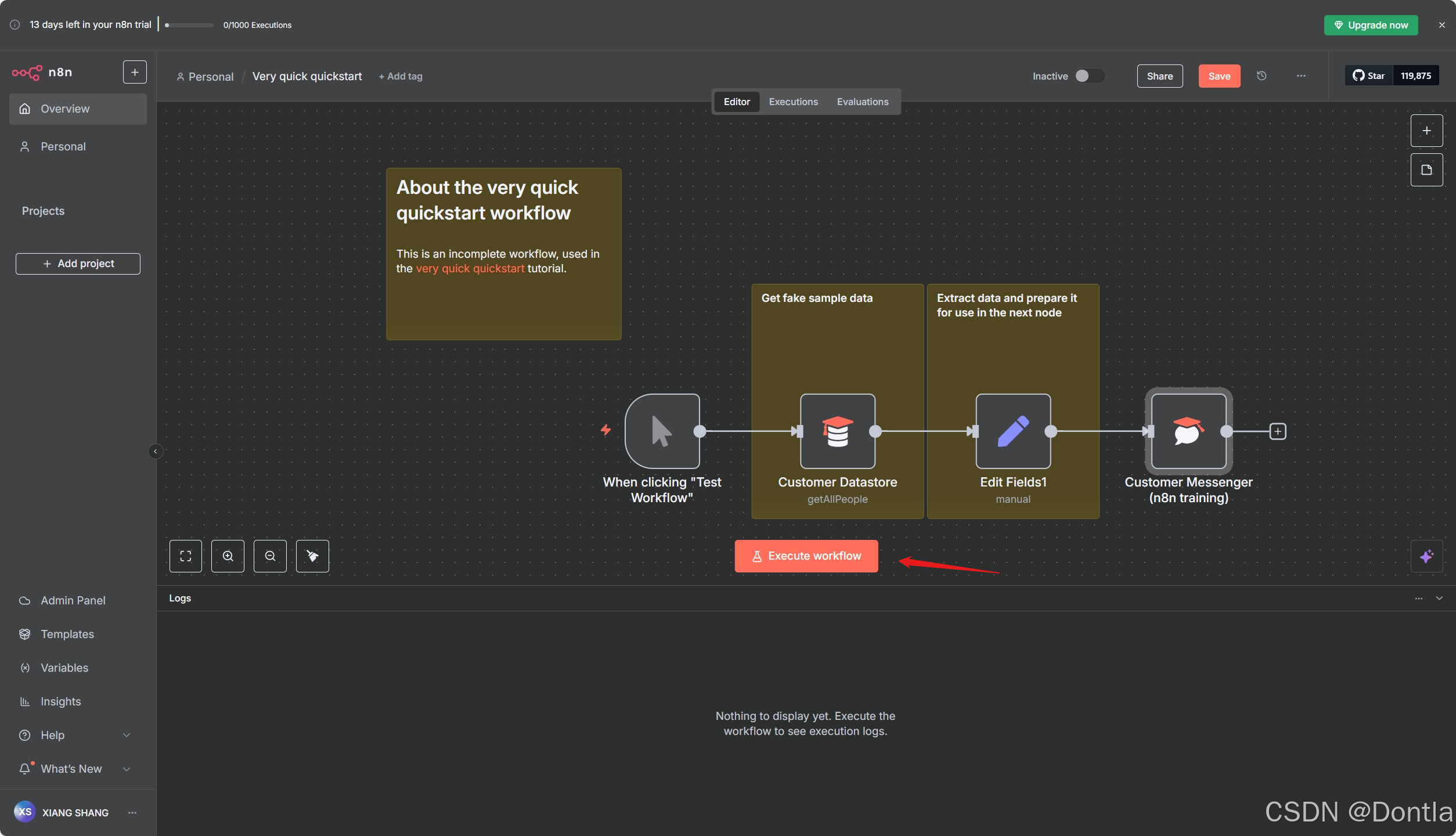The width and height of the screenshot is (1456, 836).
Task: Fit workflow to view
Action: pyautogui.click(x=185, y=556)
